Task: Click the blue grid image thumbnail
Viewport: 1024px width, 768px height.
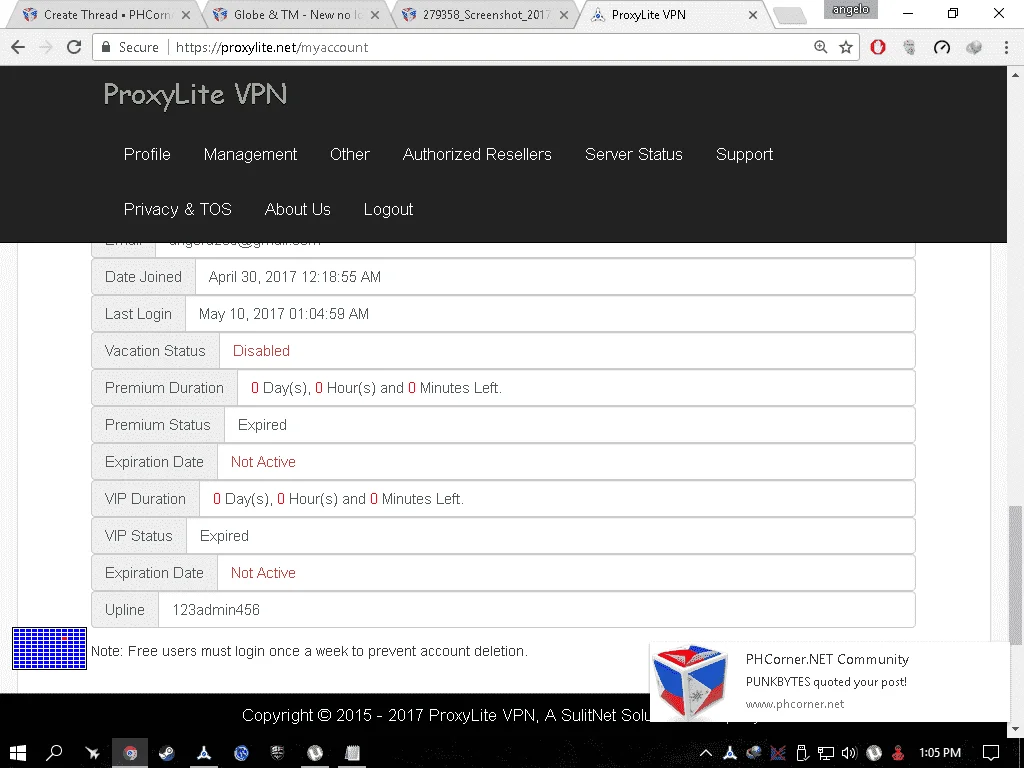Action: point(50,648)
